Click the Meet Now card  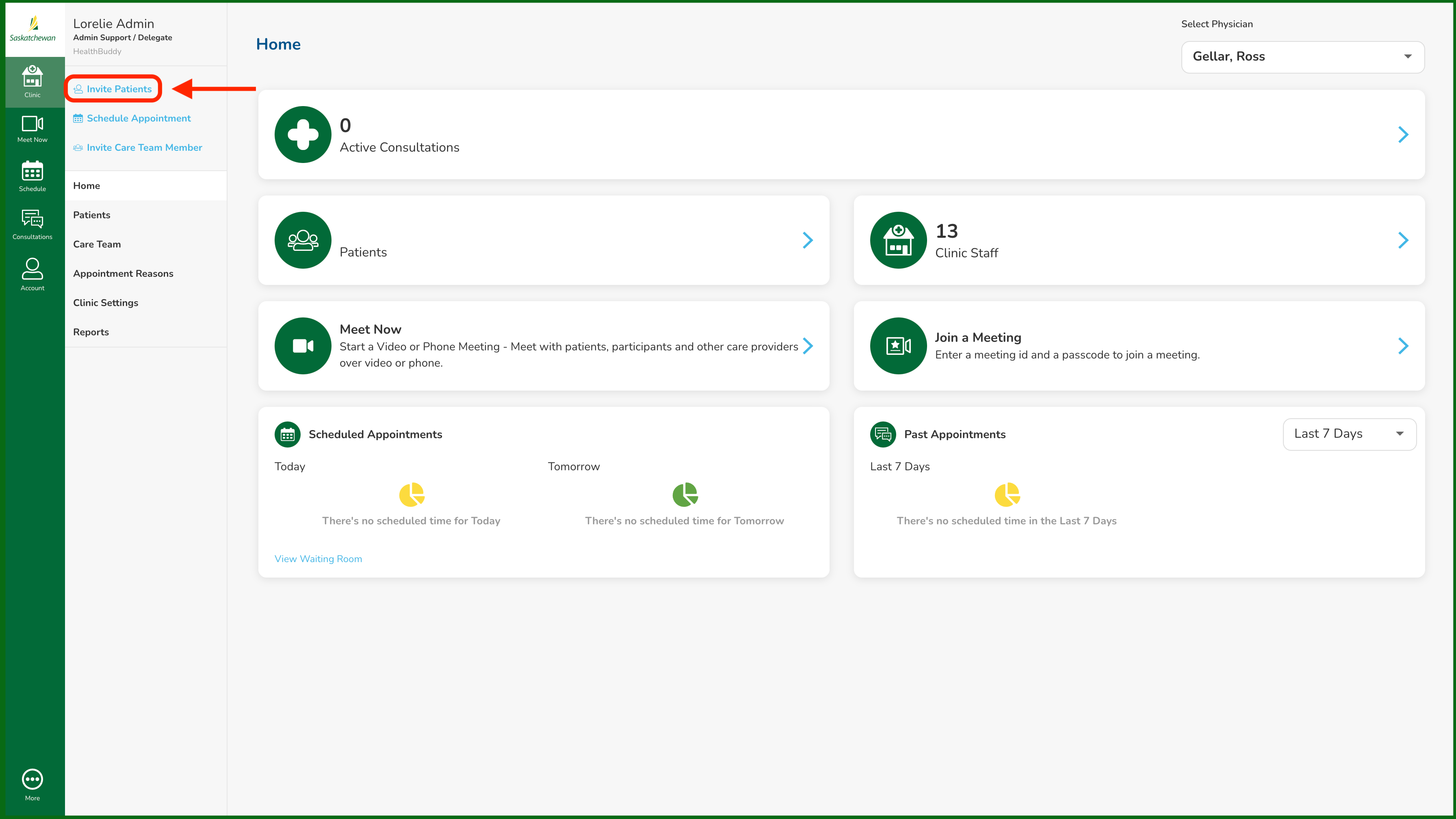(x=543, y=345)
